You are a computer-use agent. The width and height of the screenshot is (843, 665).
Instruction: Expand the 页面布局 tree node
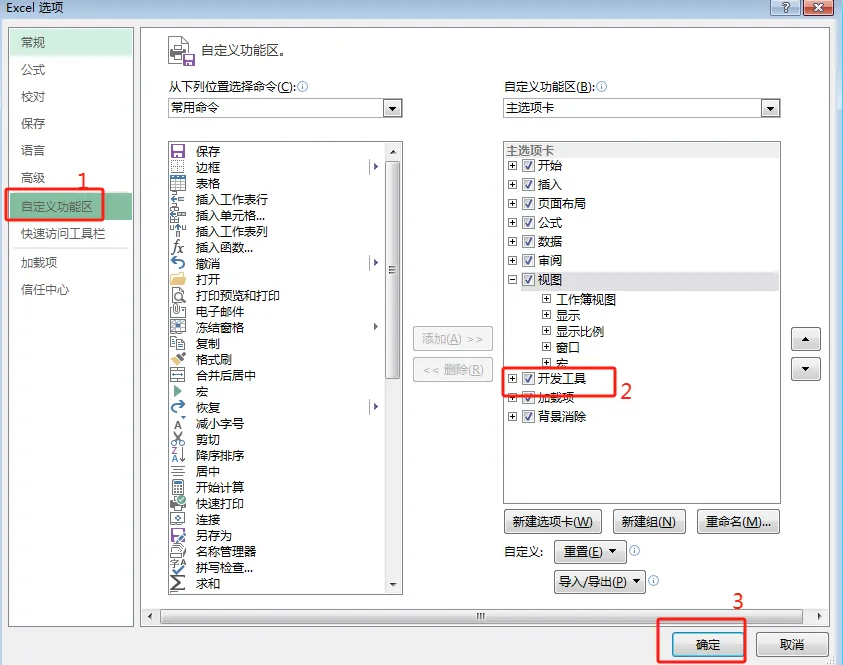coord(512,203)
